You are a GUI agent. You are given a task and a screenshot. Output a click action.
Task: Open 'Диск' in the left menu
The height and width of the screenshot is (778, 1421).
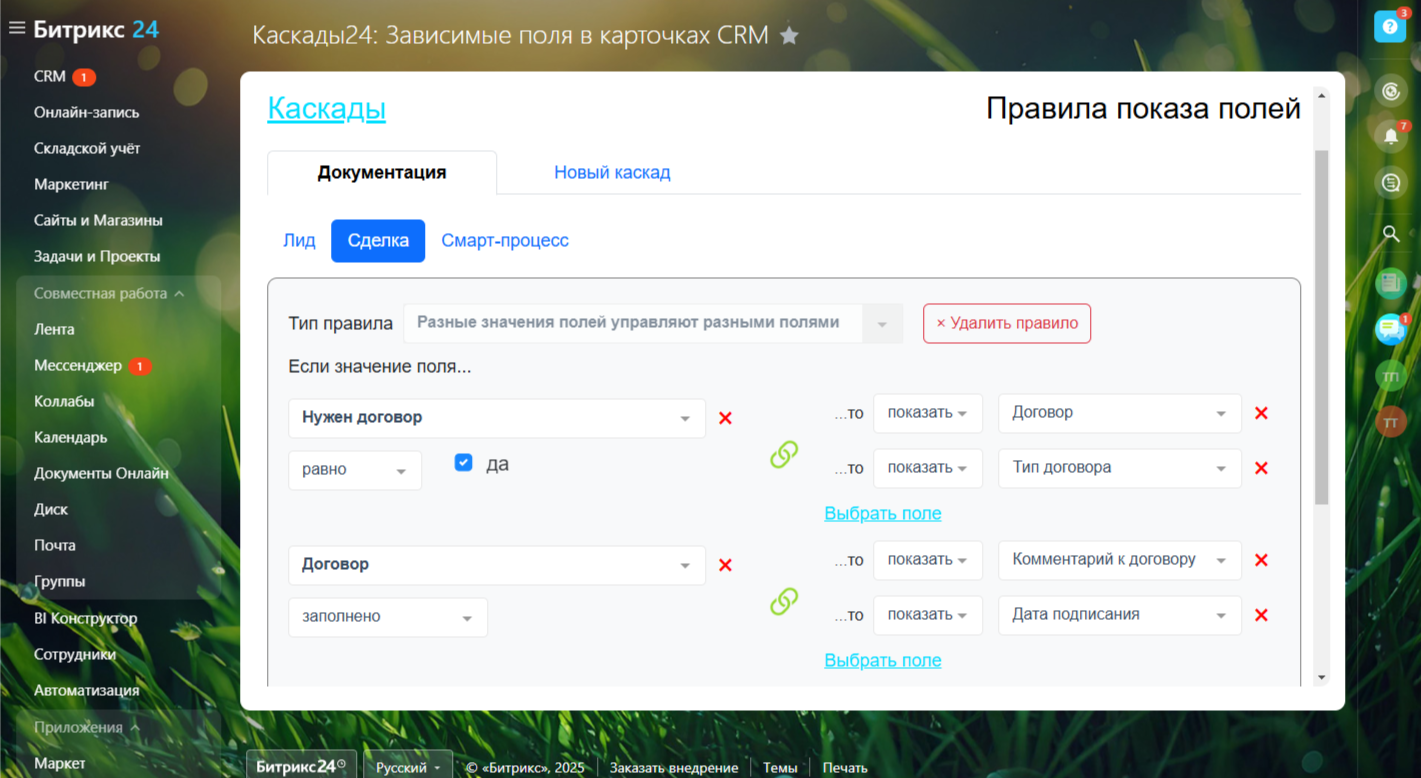[51, 510]
